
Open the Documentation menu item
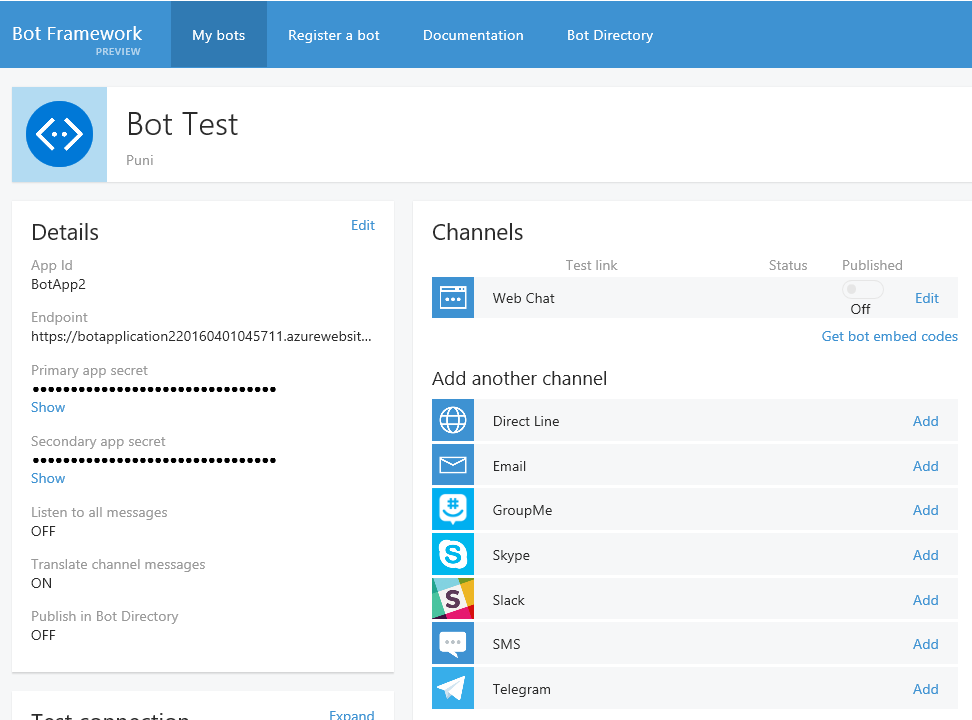473,35
